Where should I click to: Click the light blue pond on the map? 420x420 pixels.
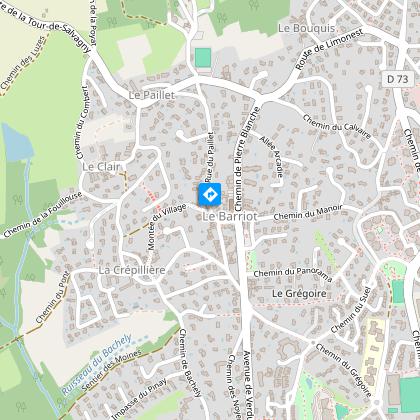pos(16,141)
